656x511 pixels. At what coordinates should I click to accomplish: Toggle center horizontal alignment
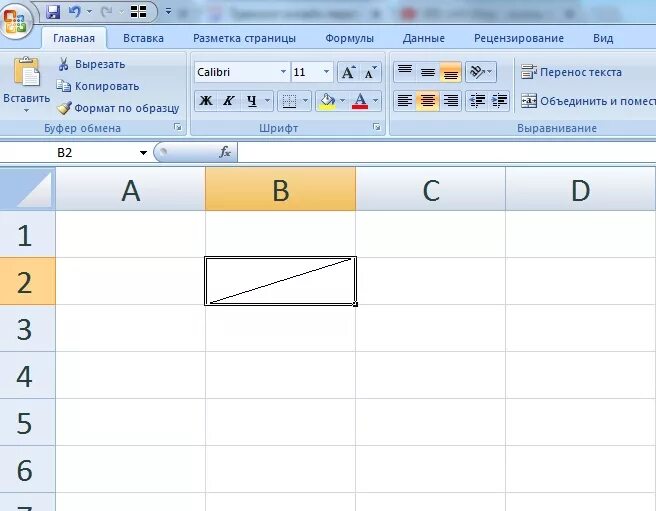428,101
